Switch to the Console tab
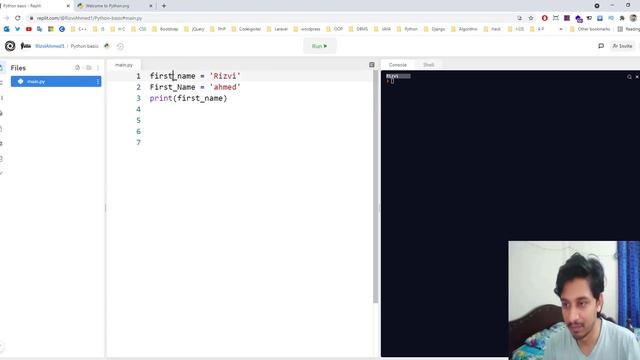640x360 pixels. pyautogui.click(x=398, y=65)
